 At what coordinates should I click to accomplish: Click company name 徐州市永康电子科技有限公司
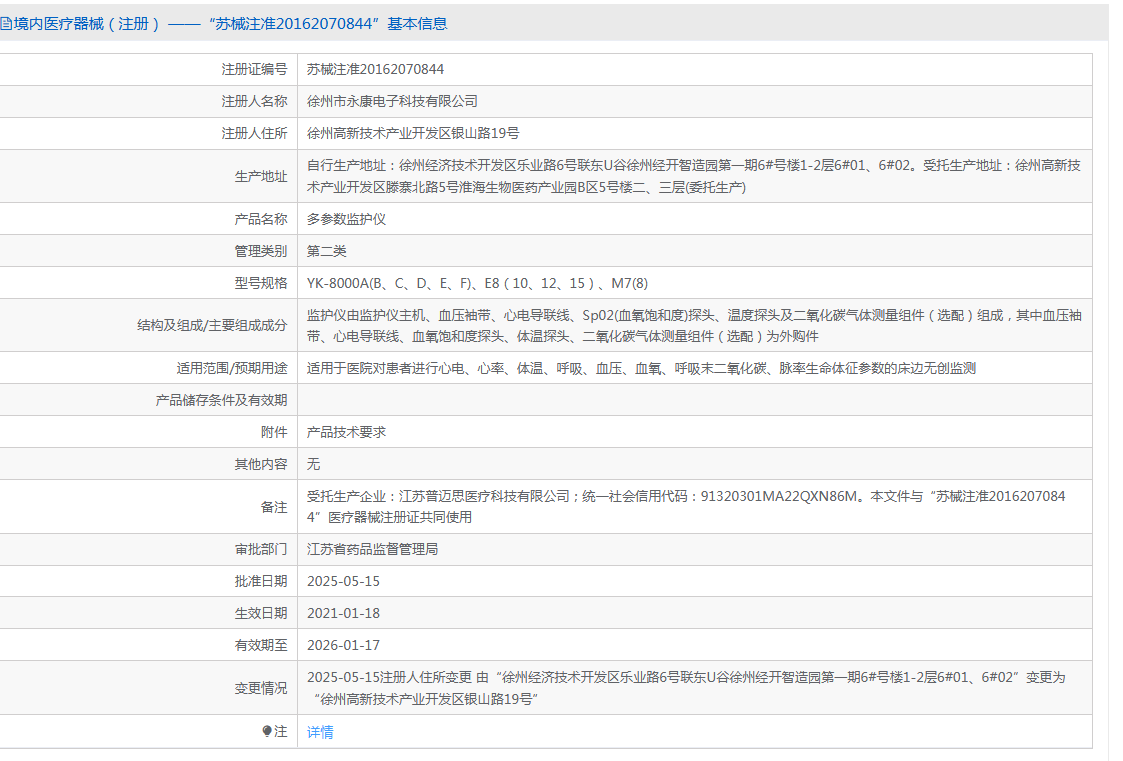click(392, 102)
